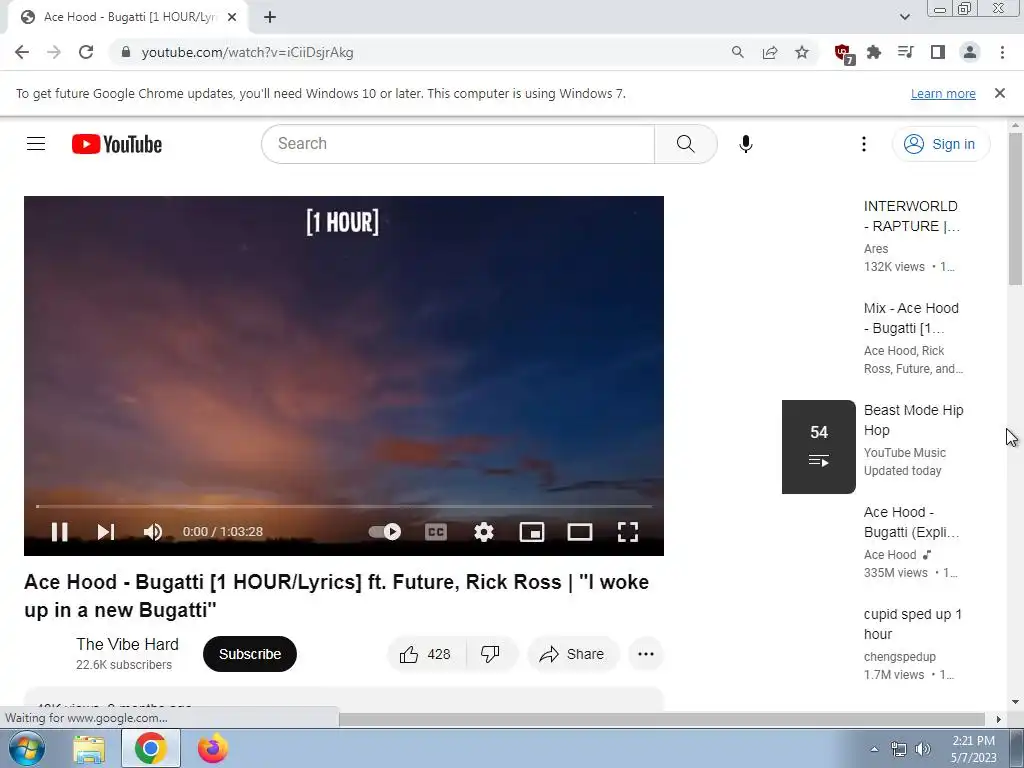The width and height of the screenshot is (1024, 768).
Task: Open Chrome zoom magnifier in address bar
Action: [737, 52]
